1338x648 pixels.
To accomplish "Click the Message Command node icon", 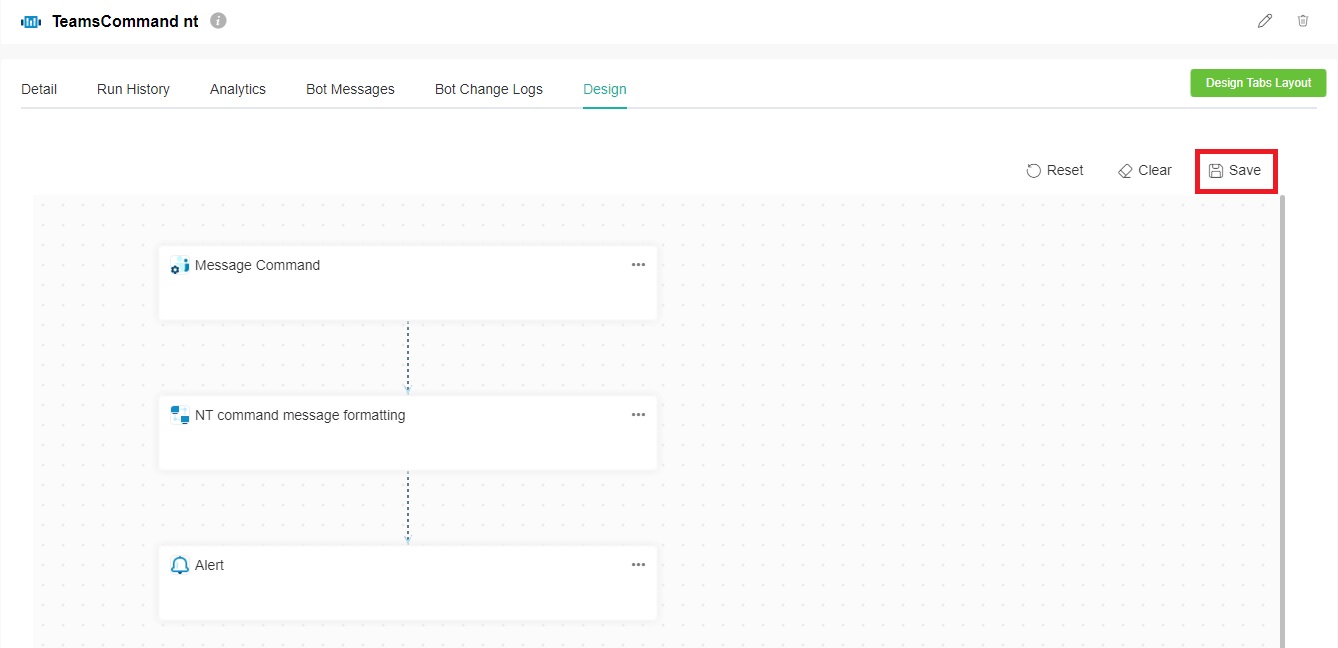I will click(180, 265).
